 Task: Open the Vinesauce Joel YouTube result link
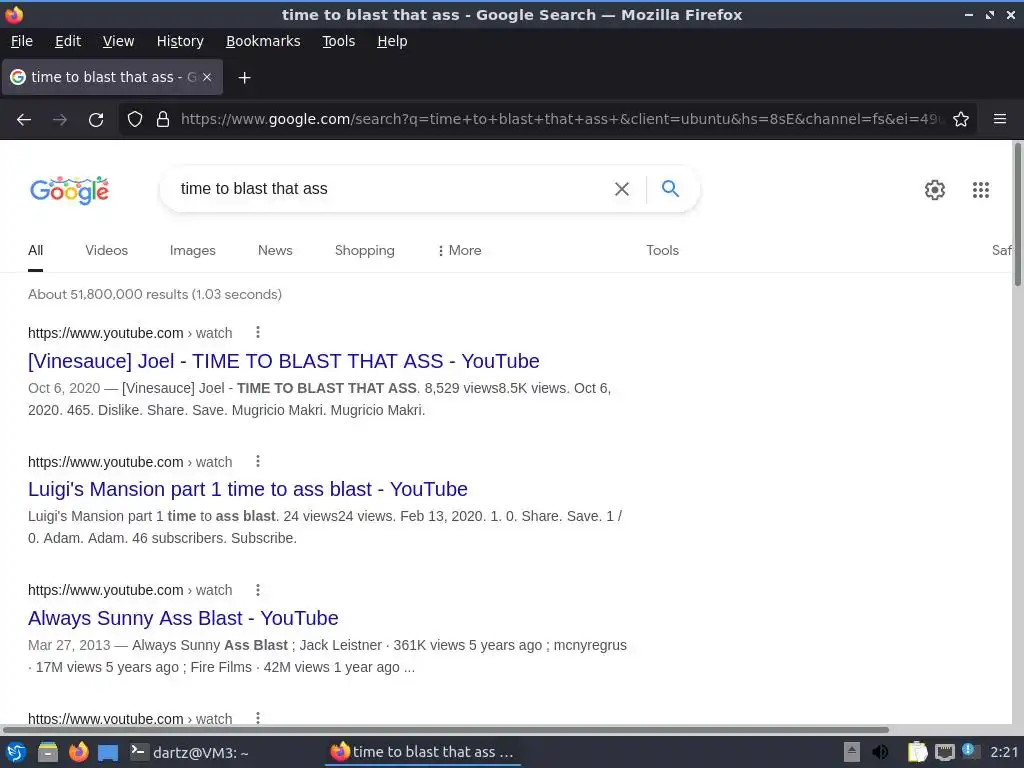[283, 361]
